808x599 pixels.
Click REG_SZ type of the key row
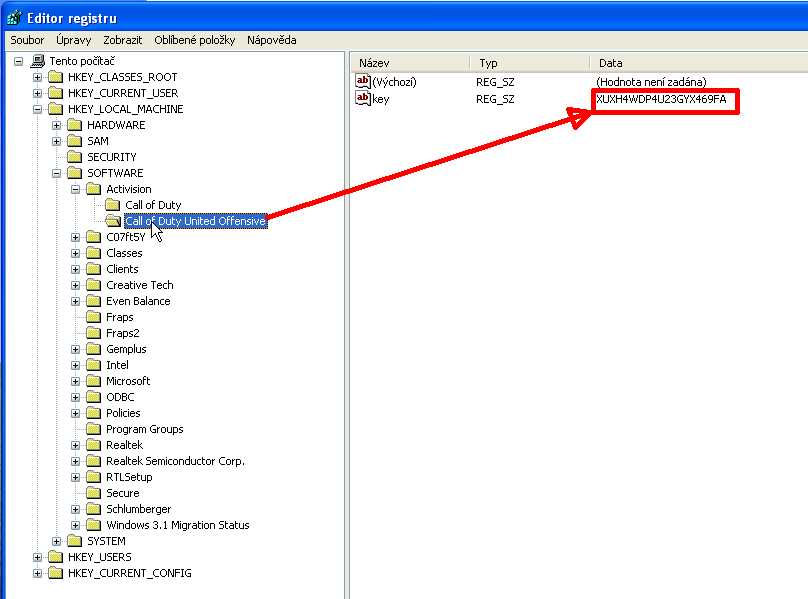coord(495,99)
